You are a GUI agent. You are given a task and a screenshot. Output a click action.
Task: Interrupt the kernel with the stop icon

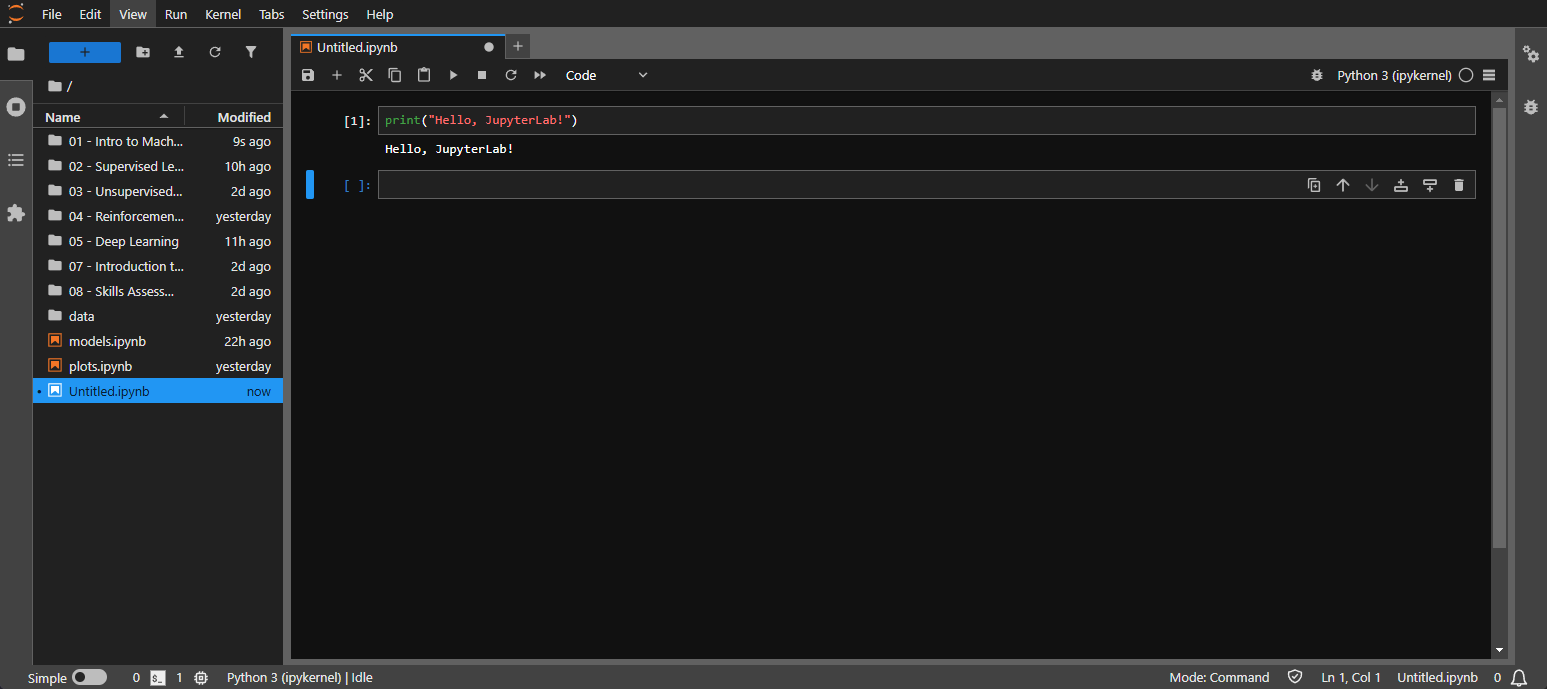(x=481, y=75)
